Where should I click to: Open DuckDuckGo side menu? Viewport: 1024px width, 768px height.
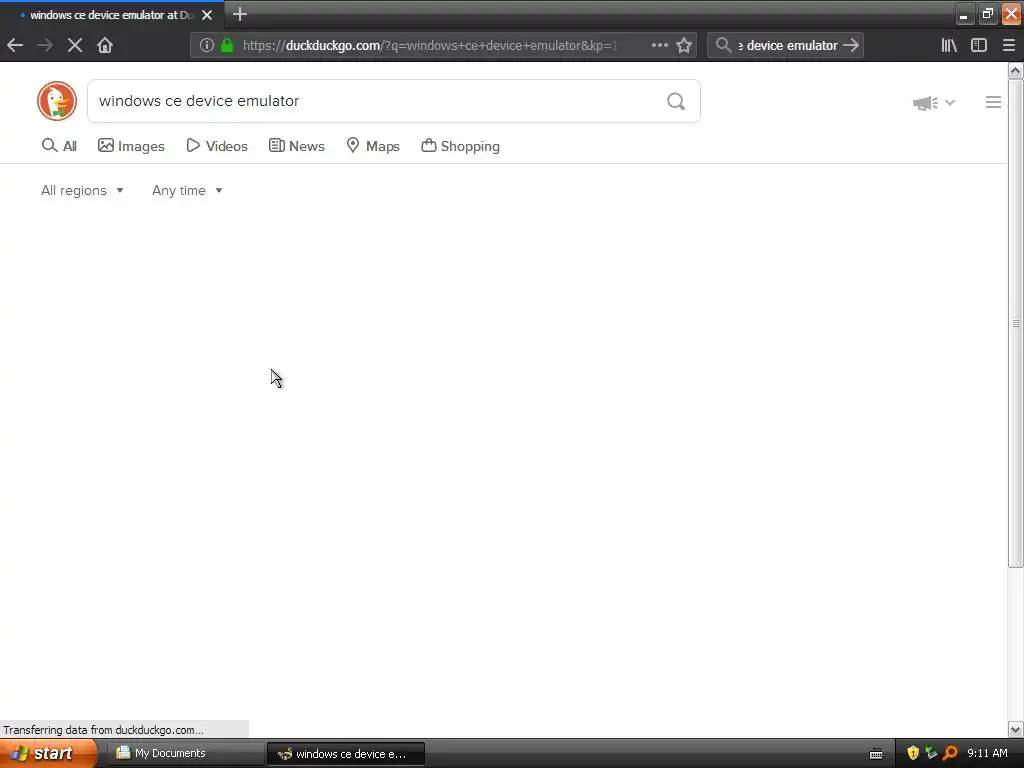(993, 102)
